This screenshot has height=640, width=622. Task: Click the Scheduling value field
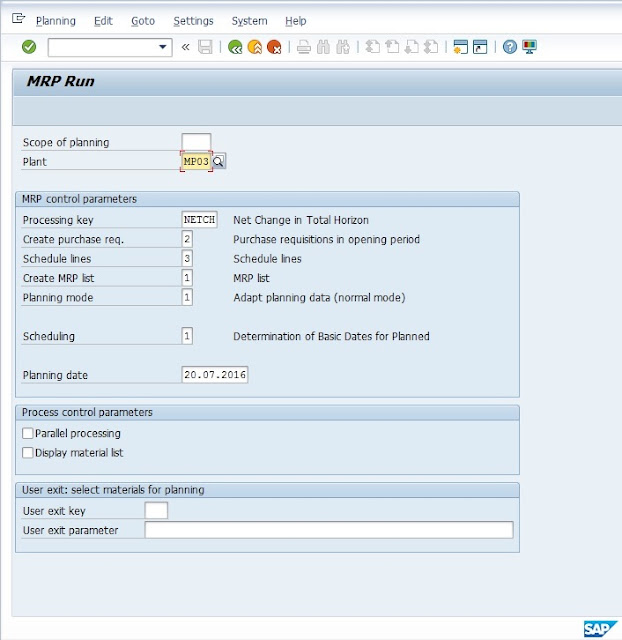tap(187, 336)
